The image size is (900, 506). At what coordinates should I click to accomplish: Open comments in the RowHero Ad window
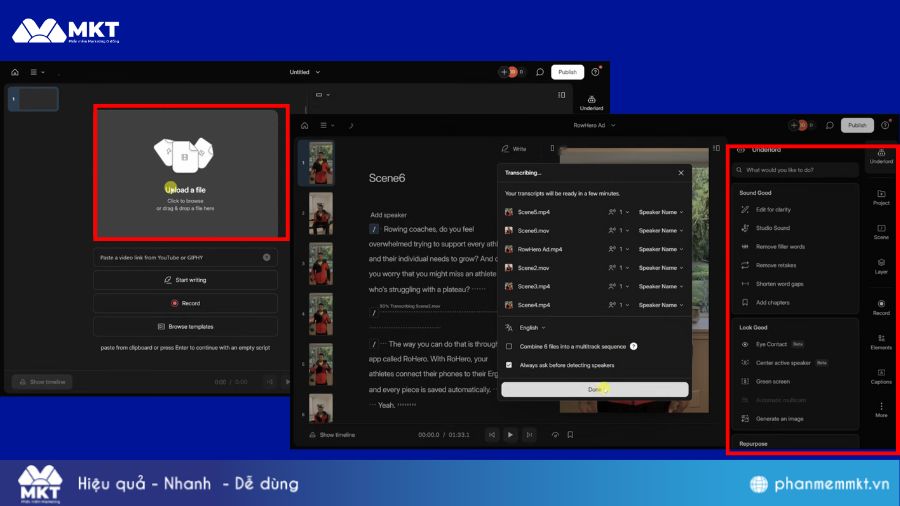[x=829, y=126]
